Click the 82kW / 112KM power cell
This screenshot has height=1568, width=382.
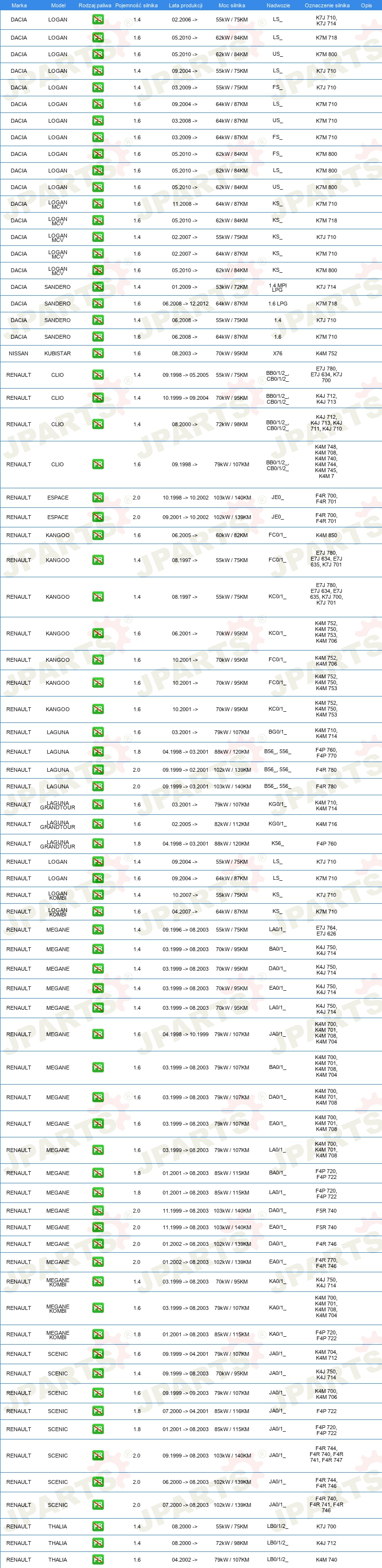point(232,824)
